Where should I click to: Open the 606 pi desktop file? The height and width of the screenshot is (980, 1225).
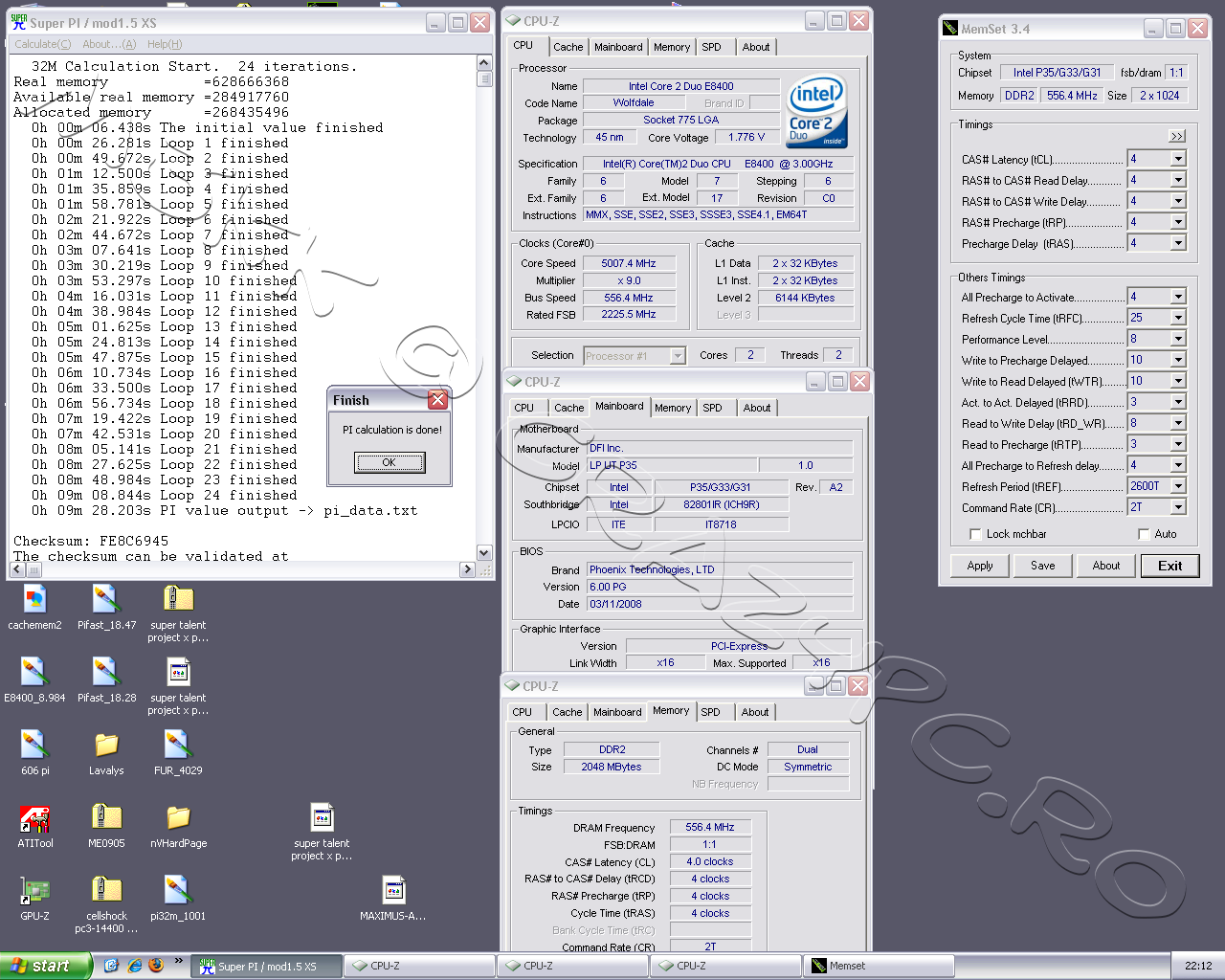point(34,752)
